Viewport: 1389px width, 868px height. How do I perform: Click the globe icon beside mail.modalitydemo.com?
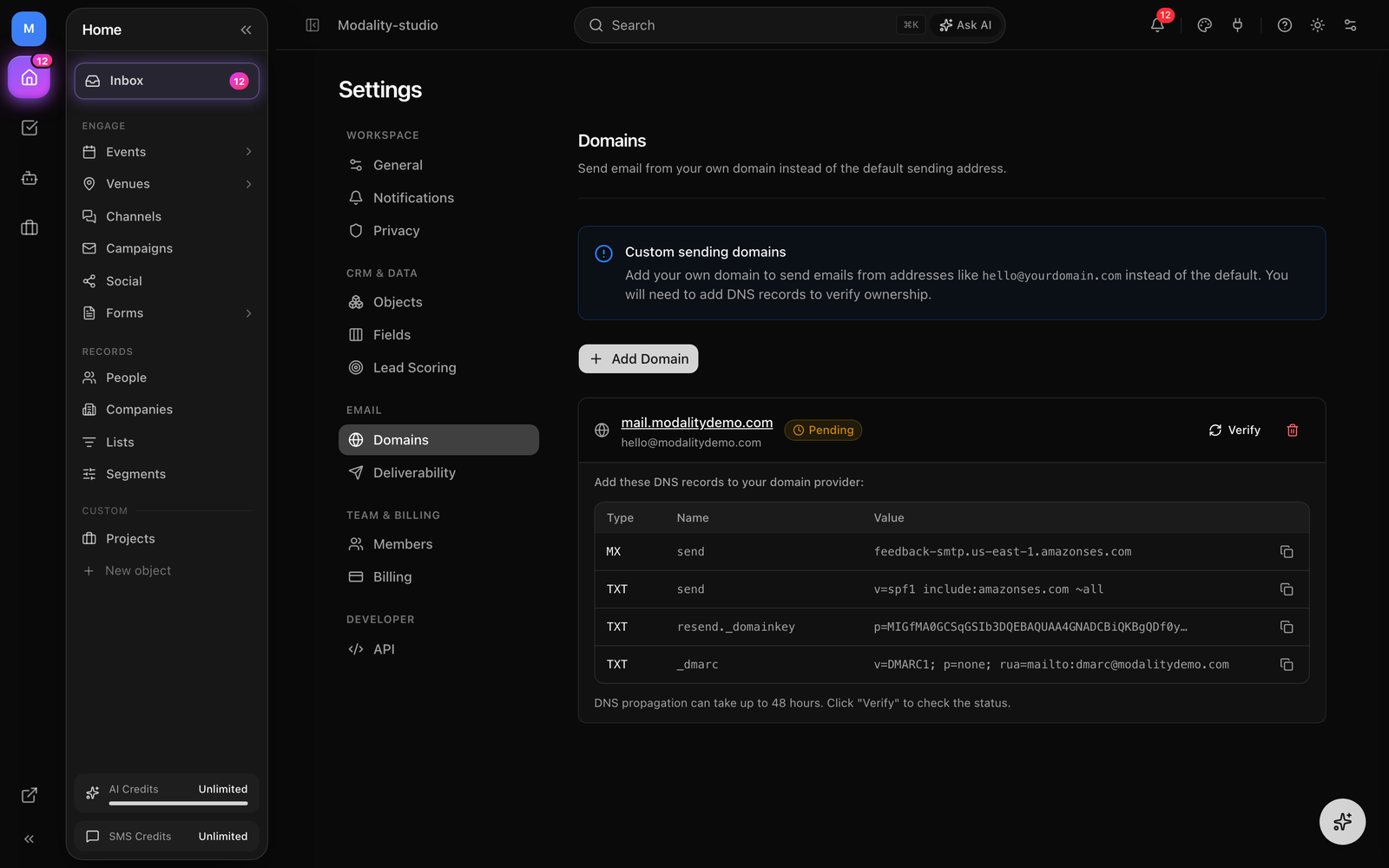[x=602, y=431]
